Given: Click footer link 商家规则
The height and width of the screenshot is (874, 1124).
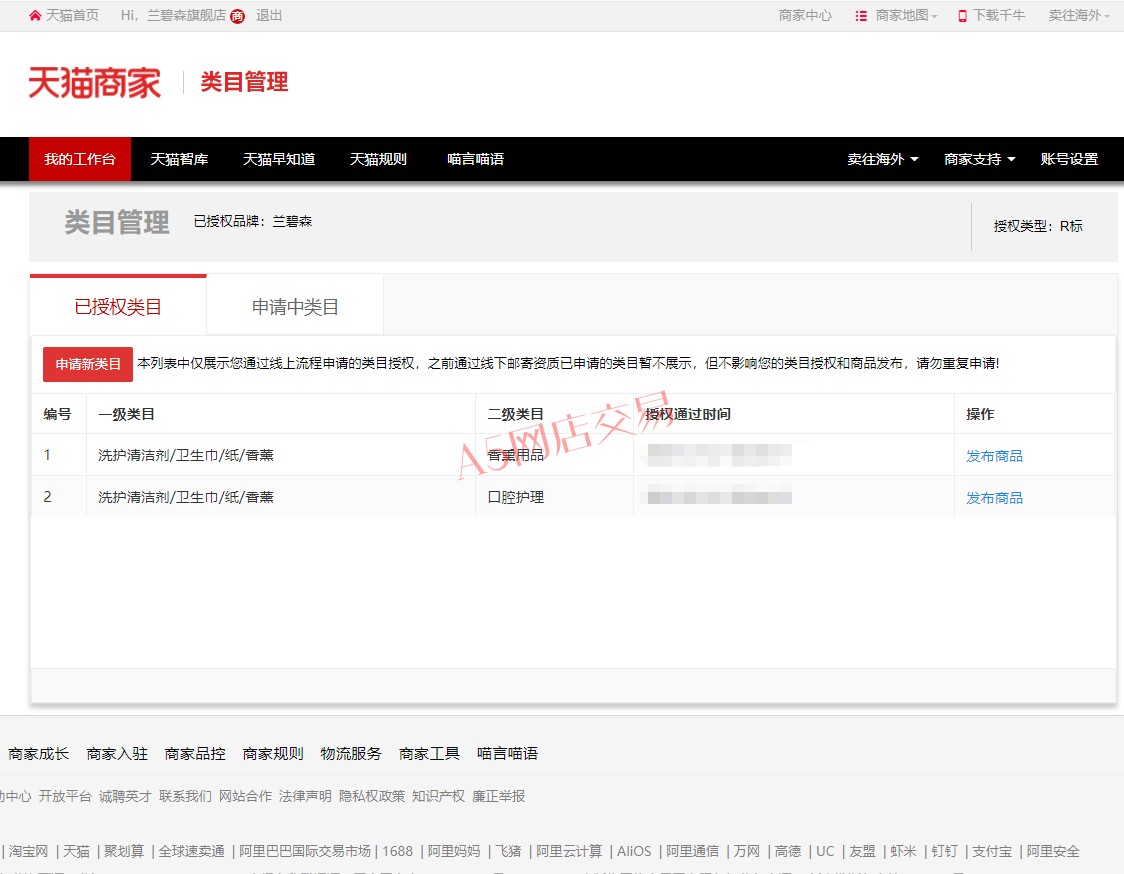Looking at the screenshot, I should tap(273, 754).
